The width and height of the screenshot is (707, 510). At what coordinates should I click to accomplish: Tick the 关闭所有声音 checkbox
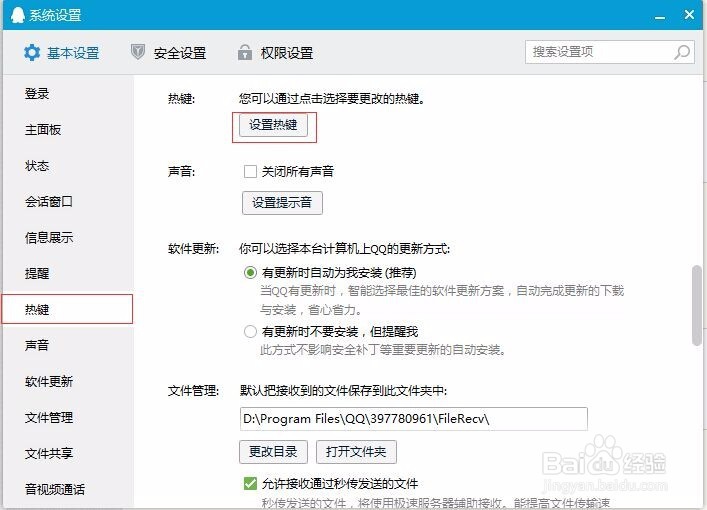250,171
